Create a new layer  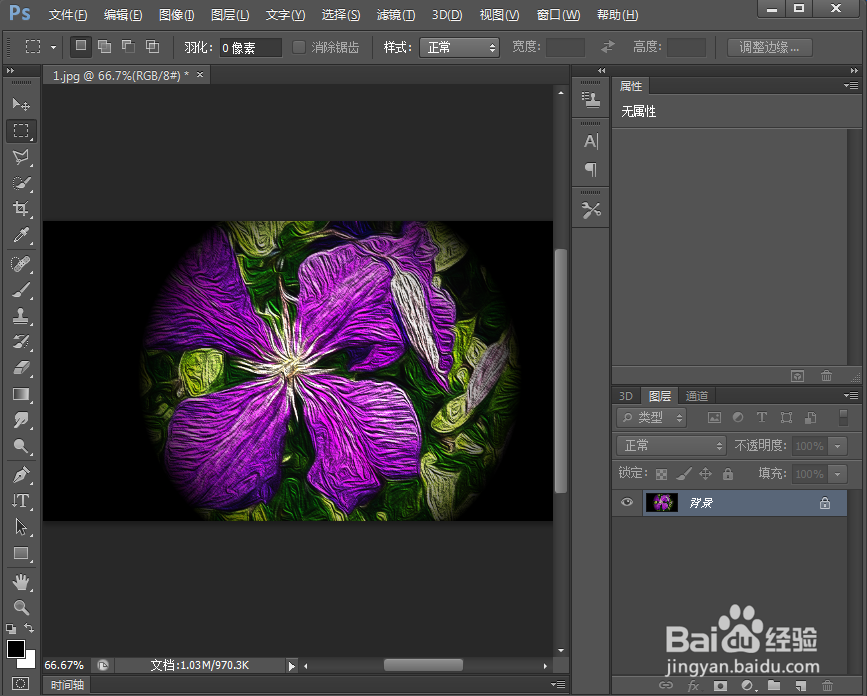801,685
